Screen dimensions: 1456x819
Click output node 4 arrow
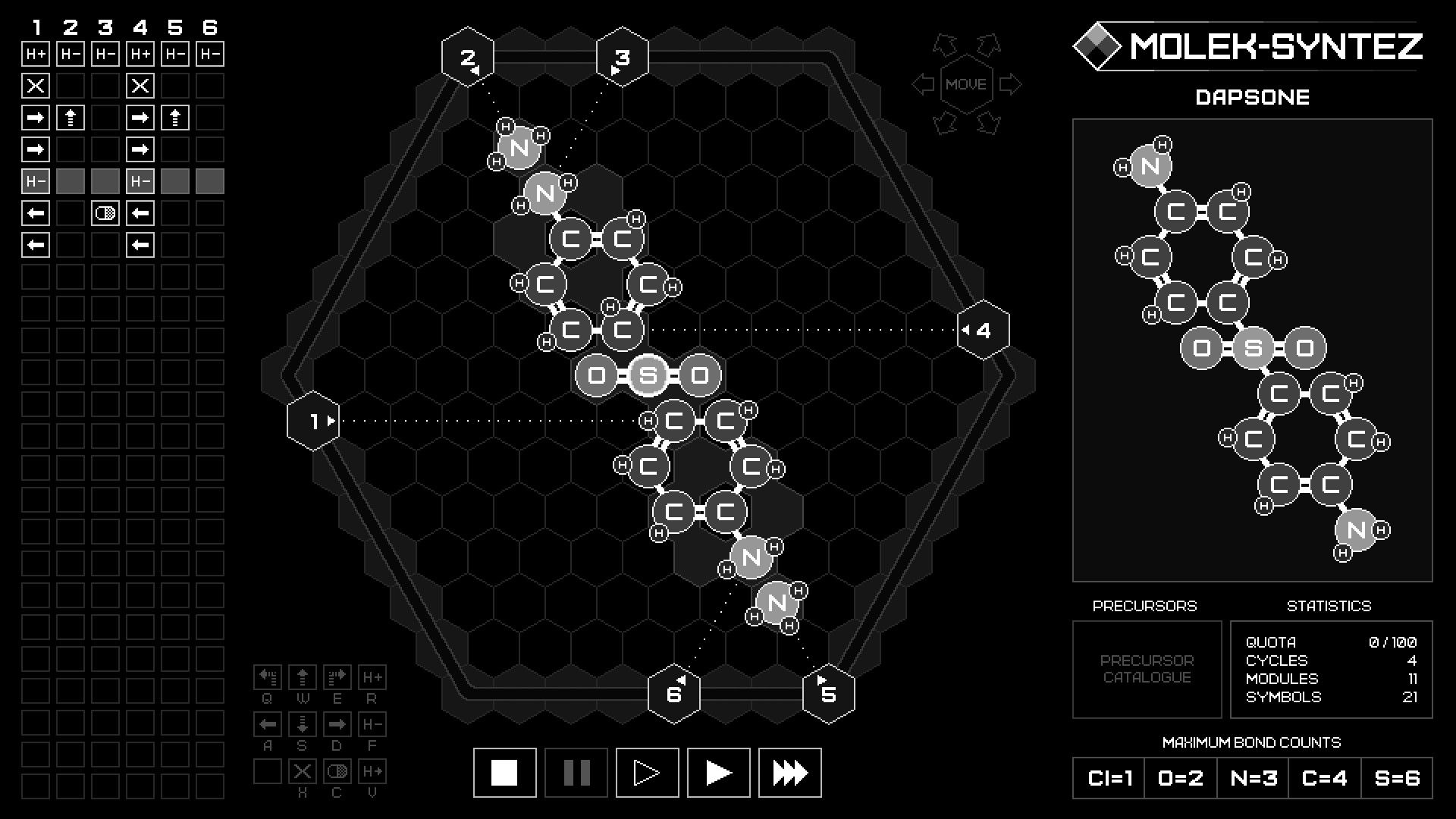coord(966,330)
